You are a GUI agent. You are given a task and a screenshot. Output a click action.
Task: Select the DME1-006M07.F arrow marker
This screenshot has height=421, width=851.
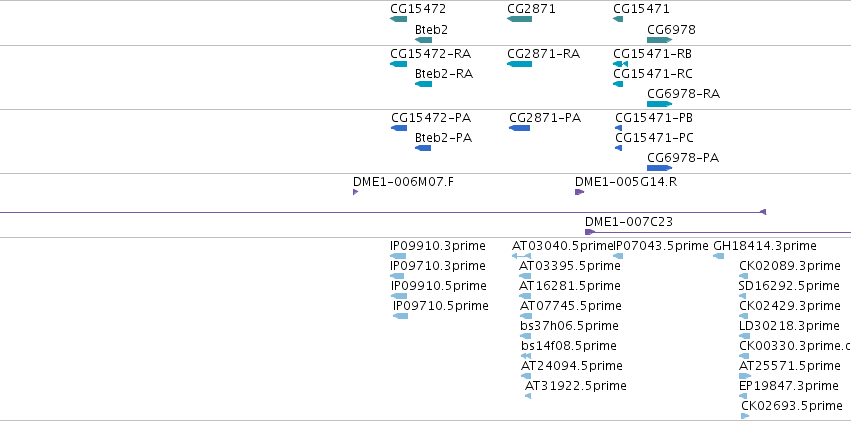355,192
